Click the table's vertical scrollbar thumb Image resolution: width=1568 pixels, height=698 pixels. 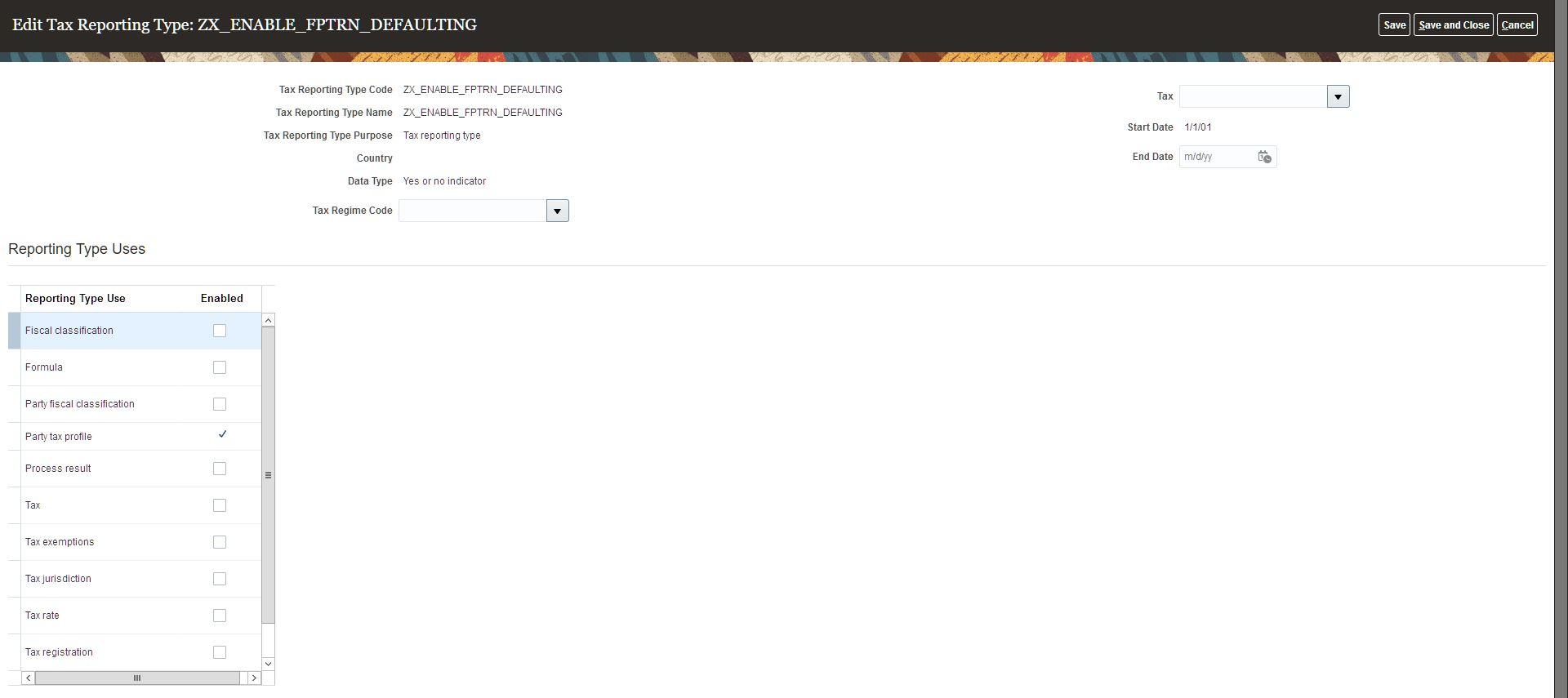coord(268,475)
